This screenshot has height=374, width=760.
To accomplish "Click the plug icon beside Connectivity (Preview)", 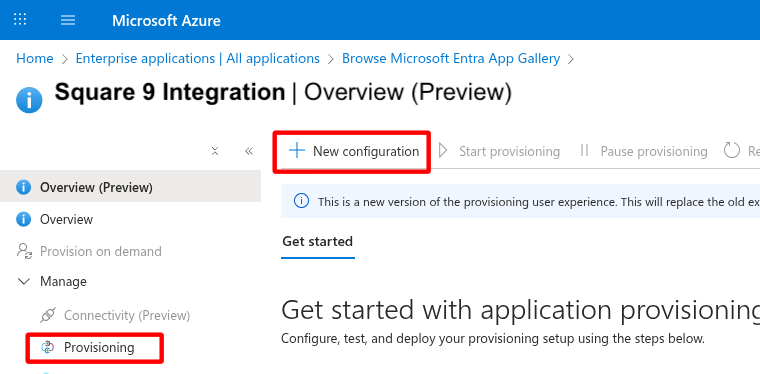I will (48, 315).
